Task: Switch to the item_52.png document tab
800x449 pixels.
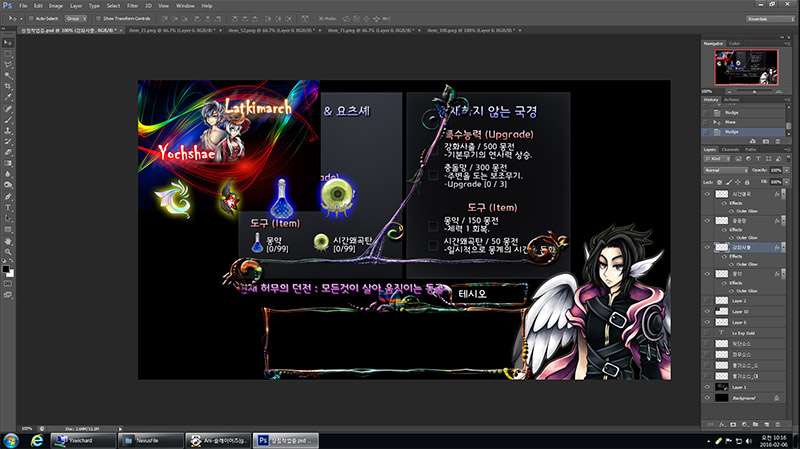Action: [271, 31]
